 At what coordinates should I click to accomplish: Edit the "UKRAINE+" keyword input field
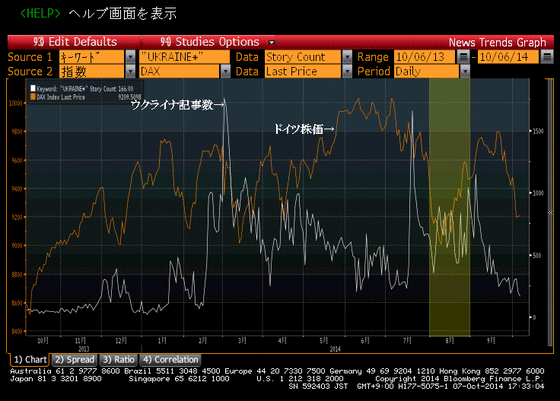tap(184, 57)
